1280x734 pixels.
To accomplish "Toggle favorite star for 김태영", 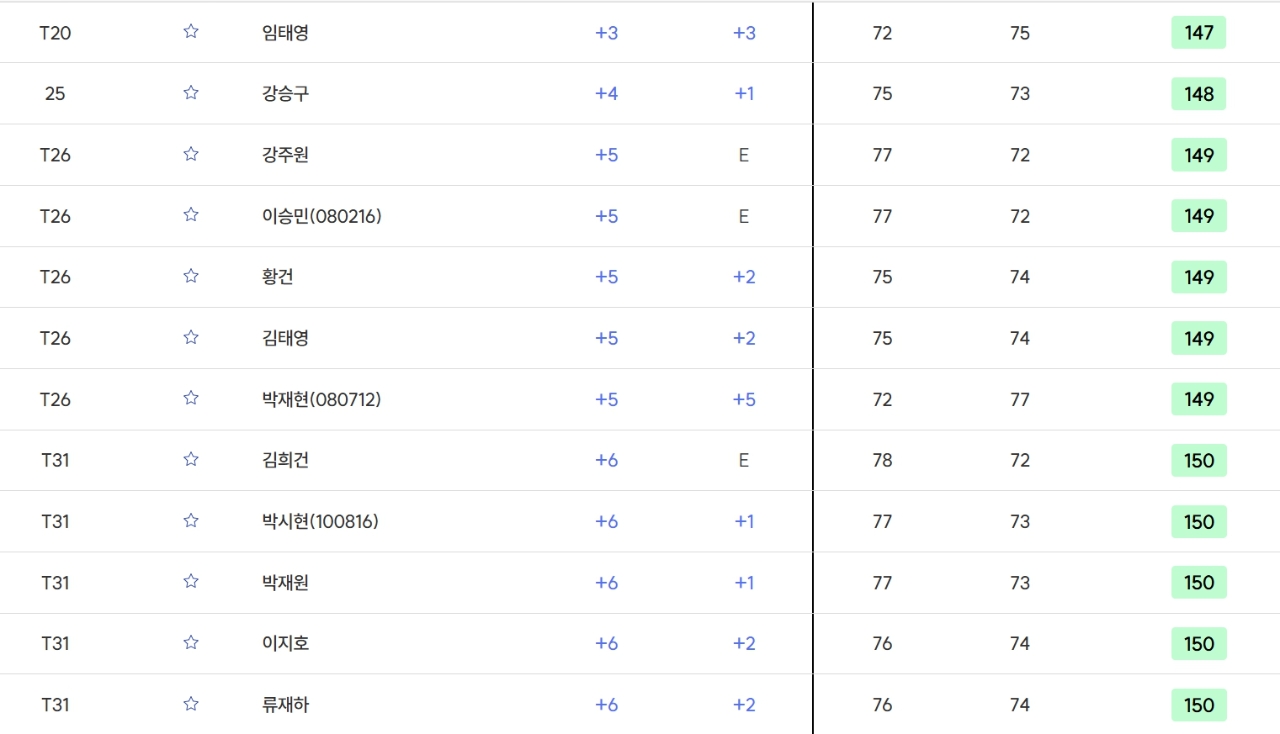I will [x=191, y=337].
